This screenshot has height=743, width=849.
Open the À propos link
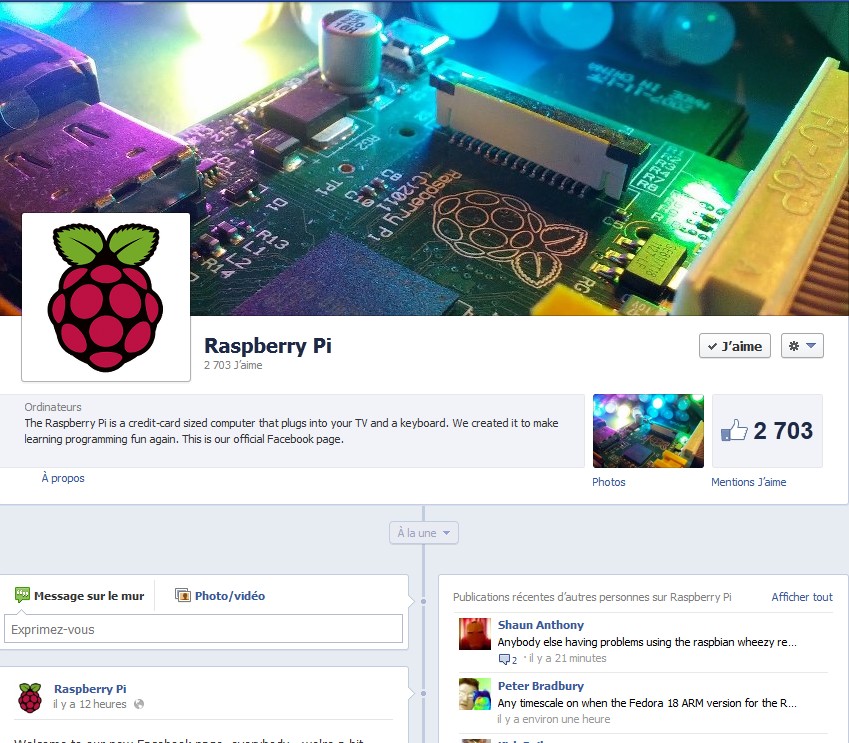tap(63, 478)
